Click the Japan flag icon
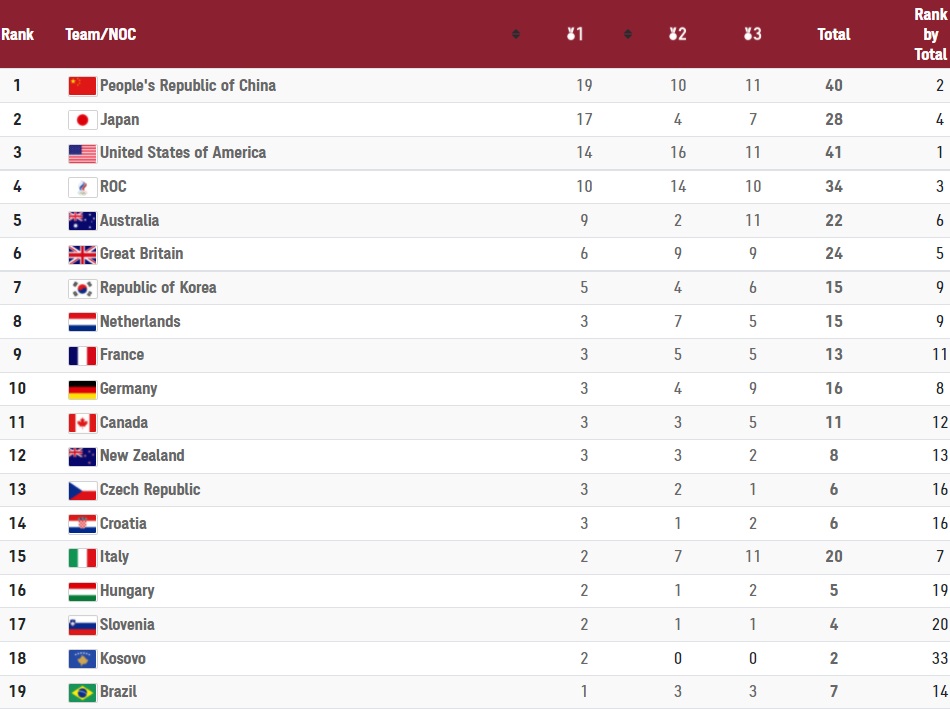 (x=82, y=120)
